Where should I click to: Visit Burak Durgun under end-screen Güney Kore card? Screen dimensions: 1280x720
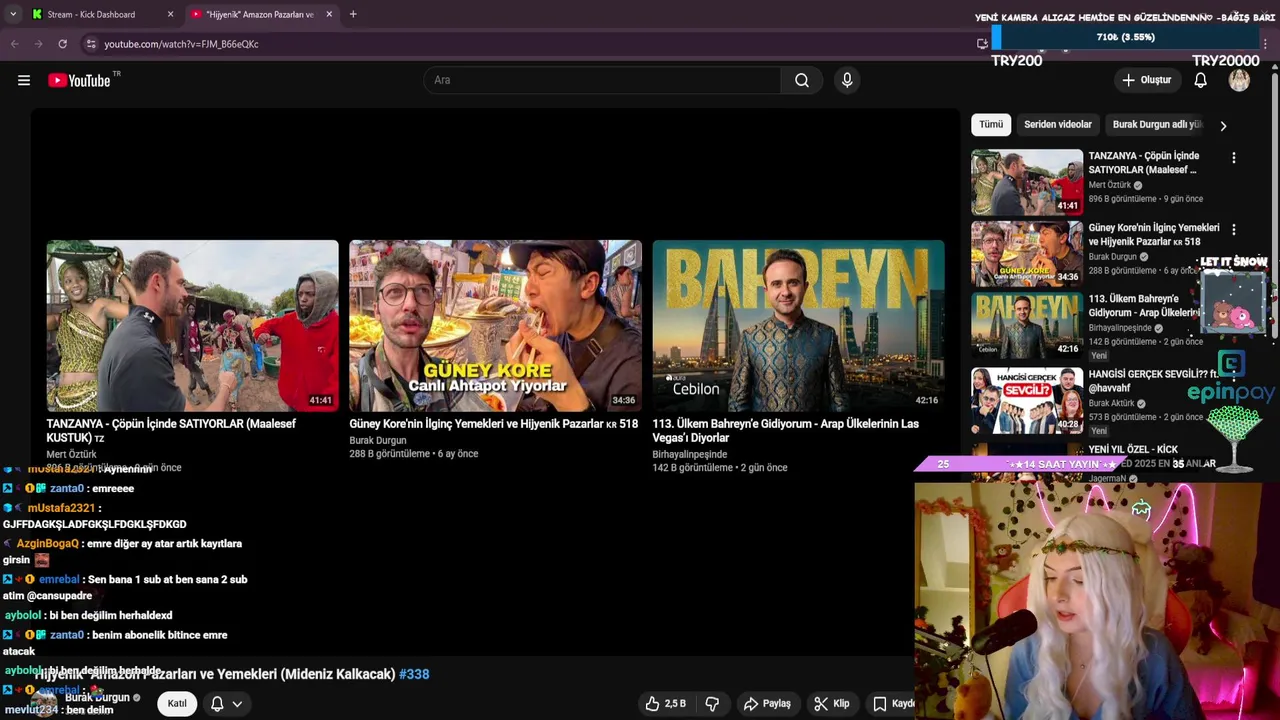tap(378, 440)
